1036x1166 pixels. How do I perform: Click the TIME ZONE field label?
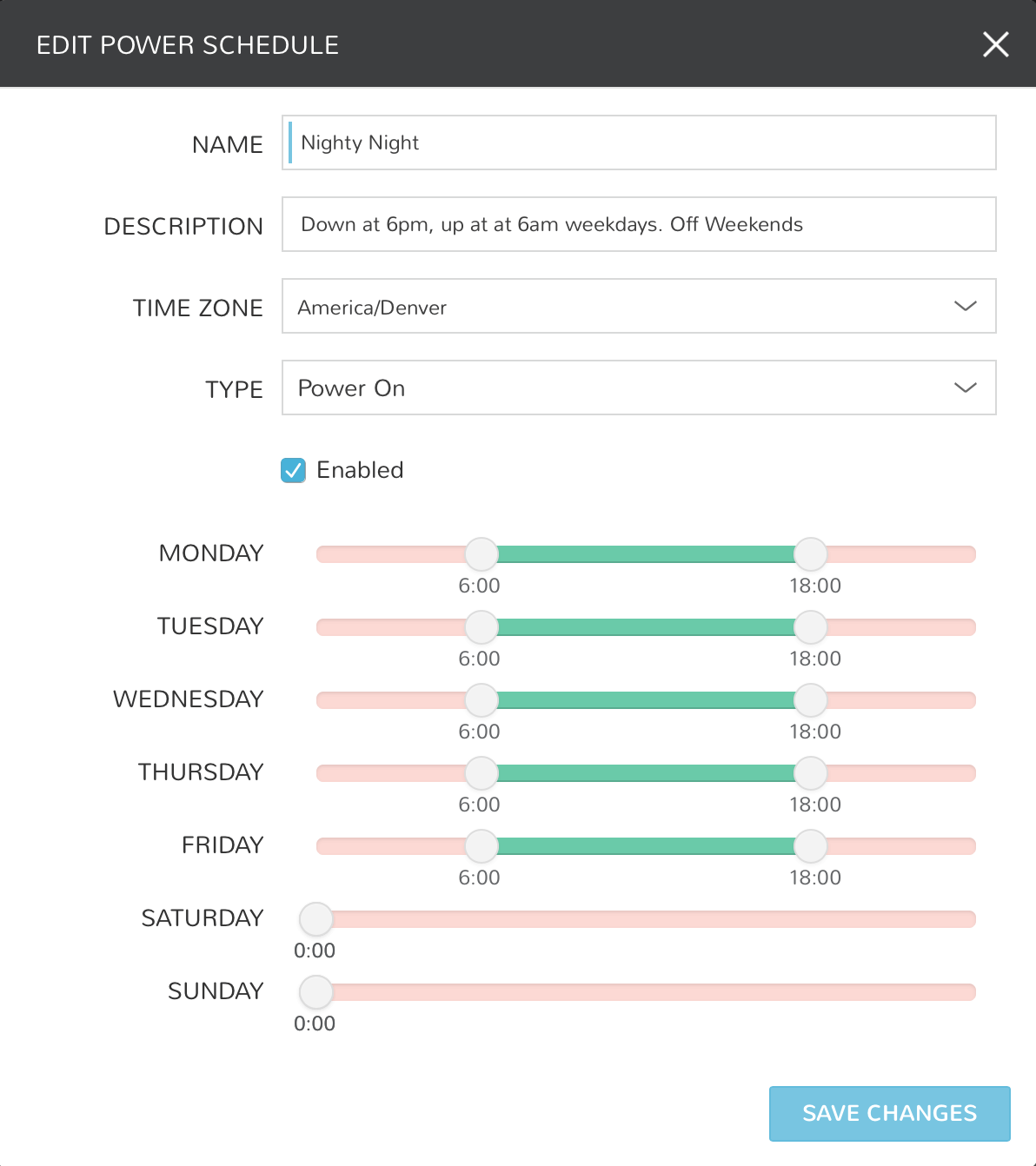point(197,308)
